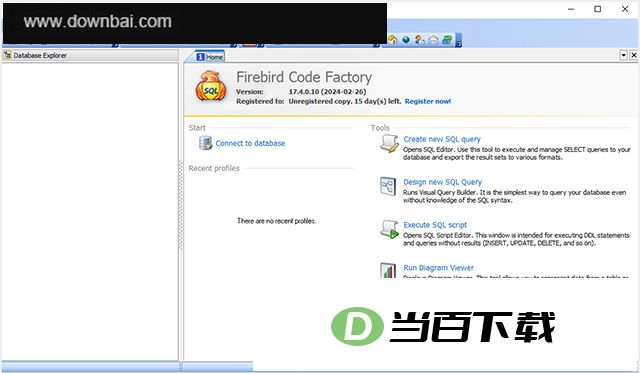Switch to the Home tab

click(x=210, y=57)
